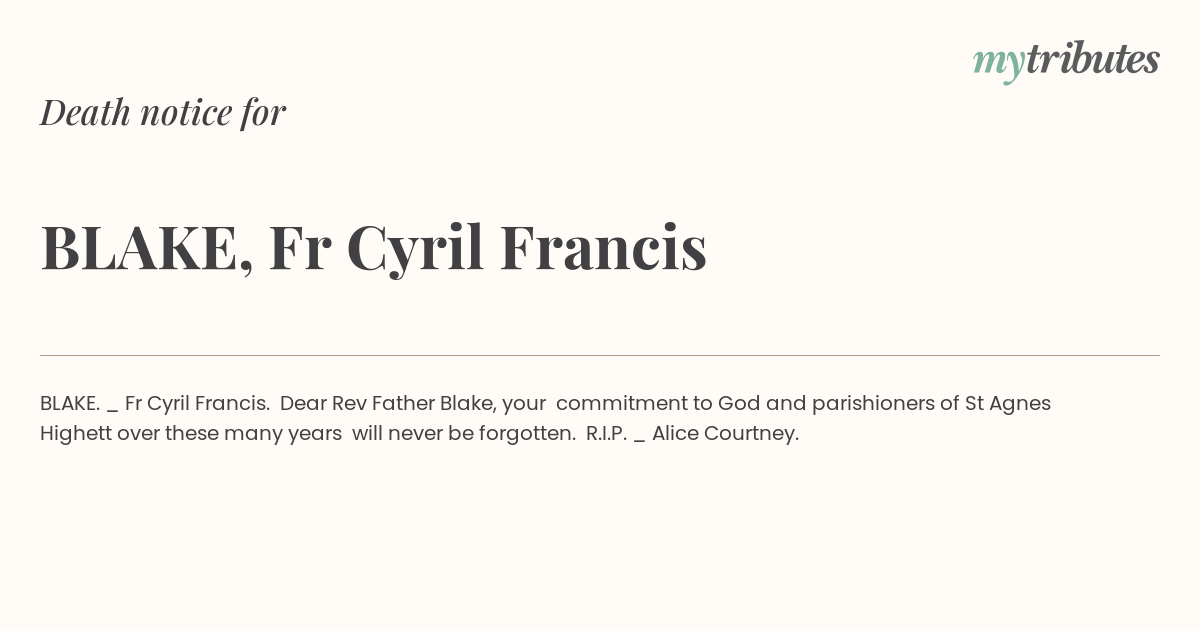Click 'Francis' in the large heading
This screenshot has width=1200, height=630.
click(603, 247)
